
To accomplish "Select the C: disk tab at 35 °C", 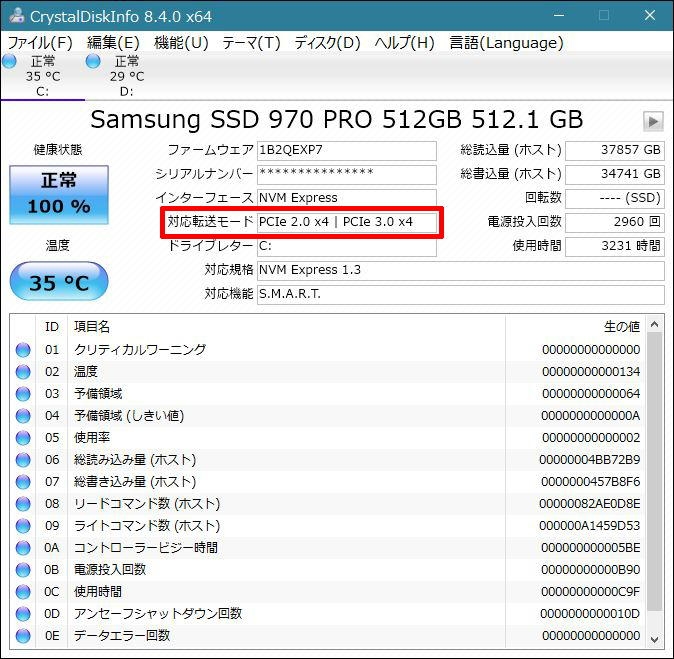I will click(43, 76).
